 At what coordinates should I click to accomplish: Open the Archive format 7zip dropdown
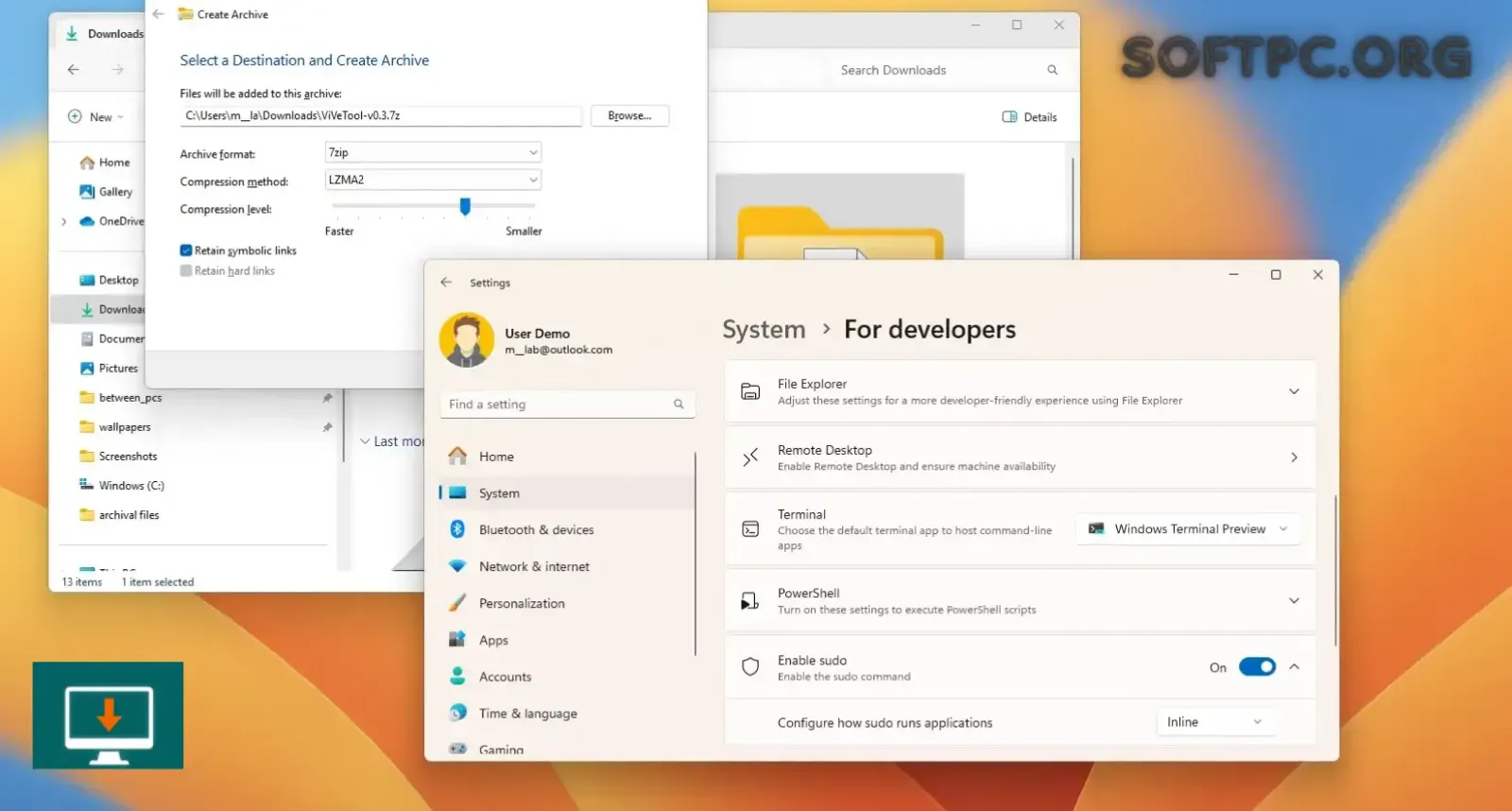(x=433, y=152)
